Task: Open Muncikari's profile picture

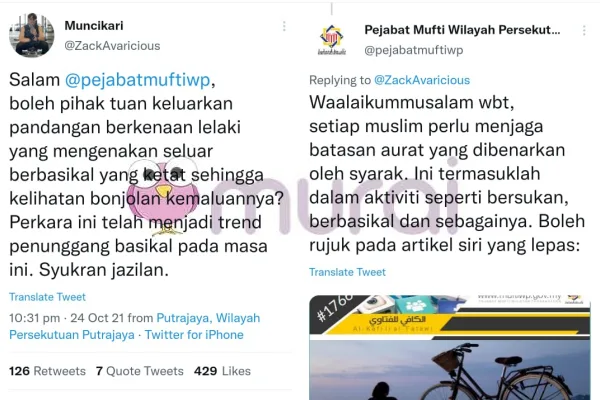Action: pyautogui.click(x=31, y=35)
